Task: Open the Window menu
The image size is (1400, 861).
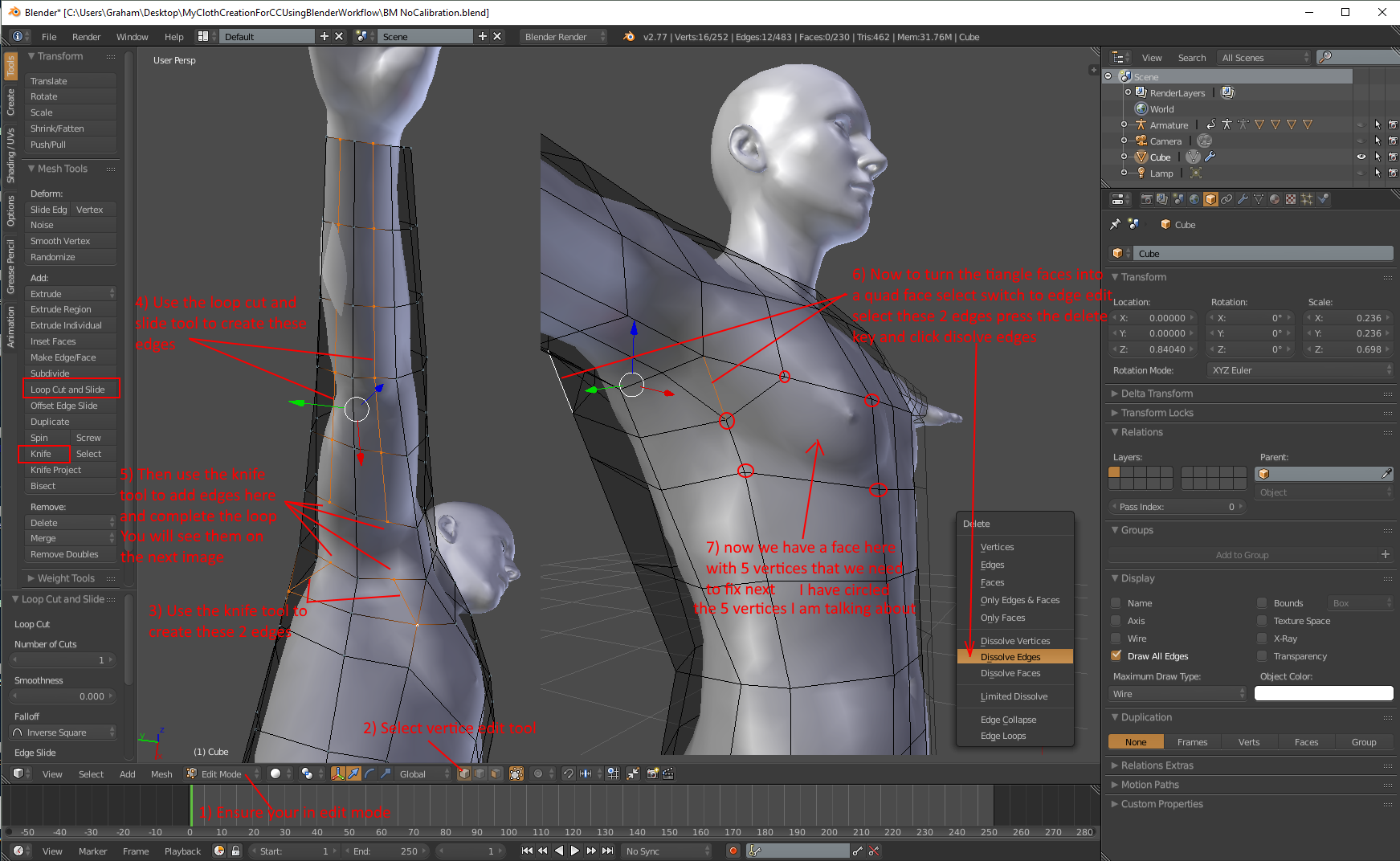Action: [x=132, y=37]
